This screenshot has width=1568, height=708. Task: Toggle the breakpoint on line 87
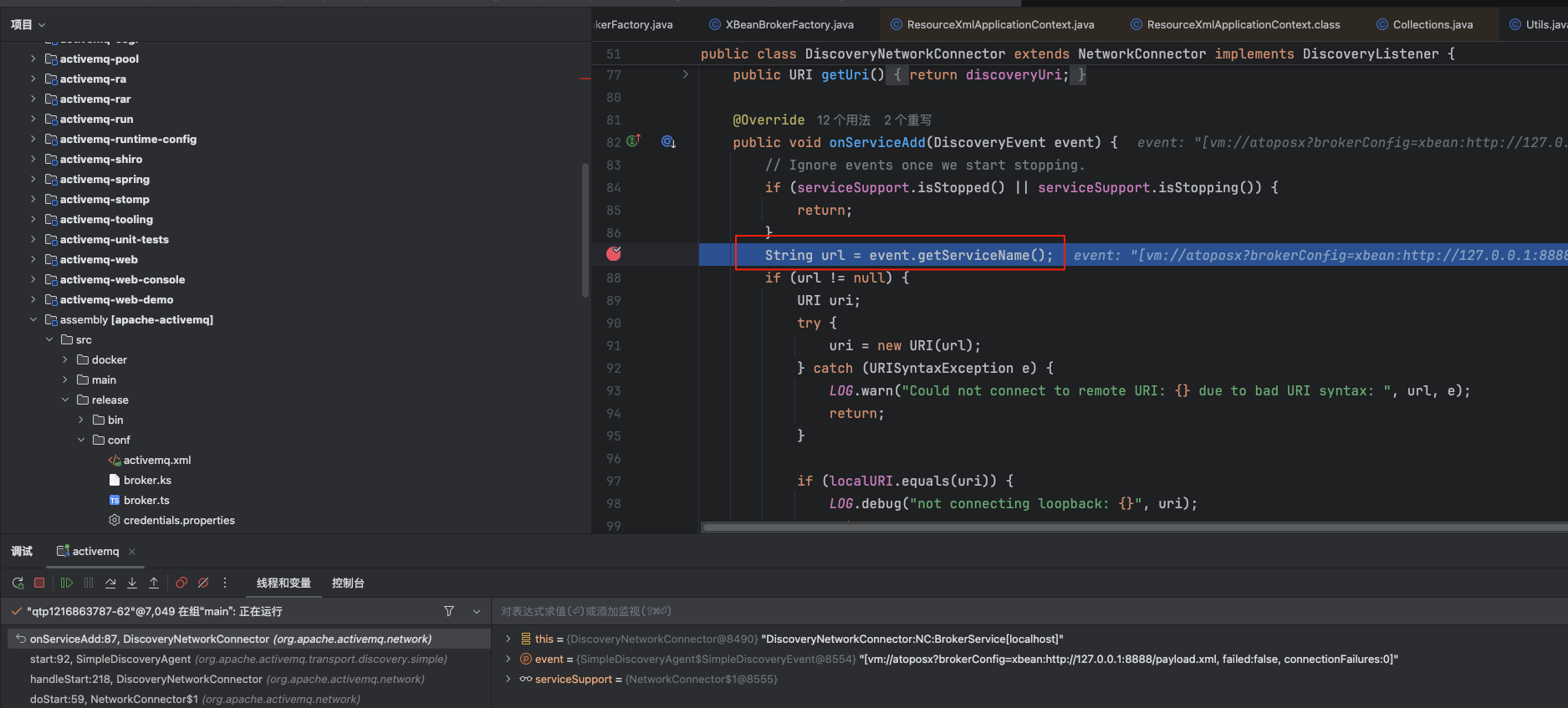click(x=614, y=254)
